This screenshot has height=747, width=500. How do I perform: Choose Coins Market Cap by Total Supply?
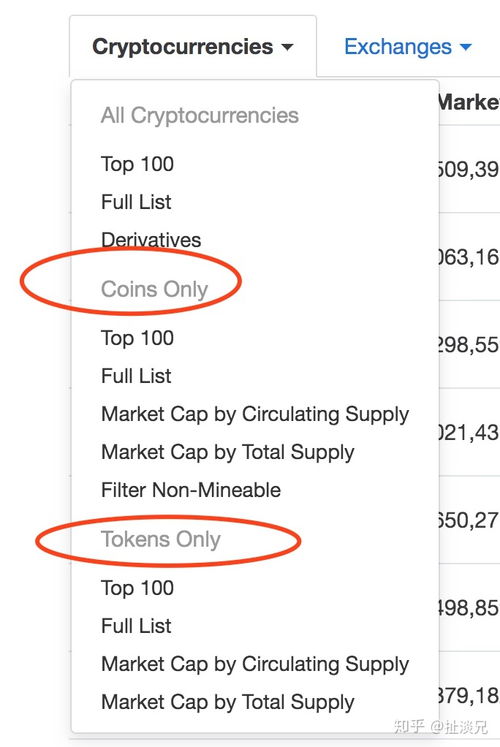228,452
